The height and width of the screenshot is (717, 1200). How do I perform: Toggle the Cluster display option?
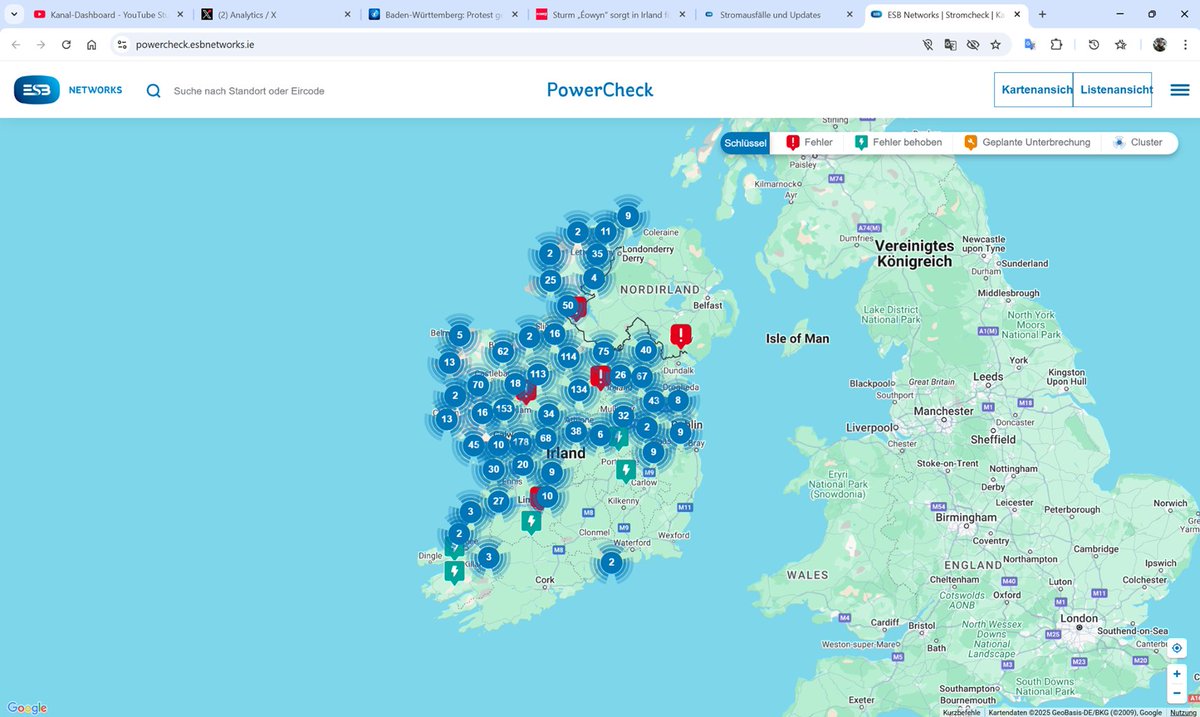click(x=1137, y=142)
